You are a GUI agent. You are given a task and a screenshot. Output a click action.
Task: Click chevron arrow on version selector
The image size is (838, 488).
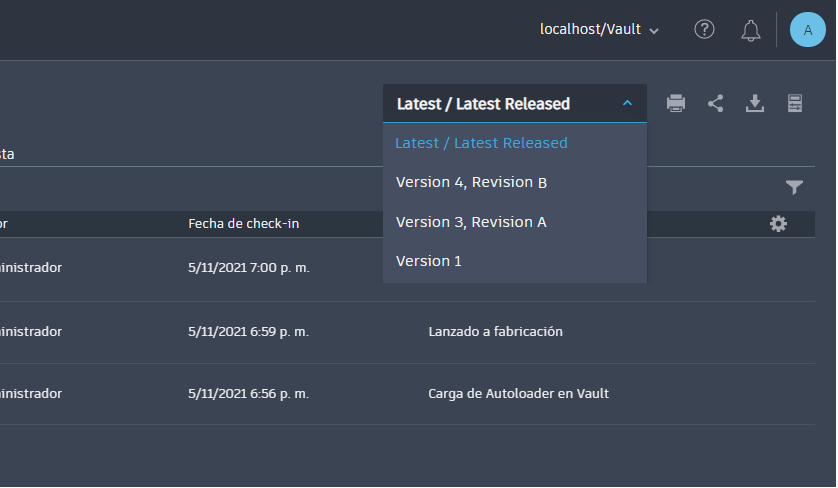(627, 104)
